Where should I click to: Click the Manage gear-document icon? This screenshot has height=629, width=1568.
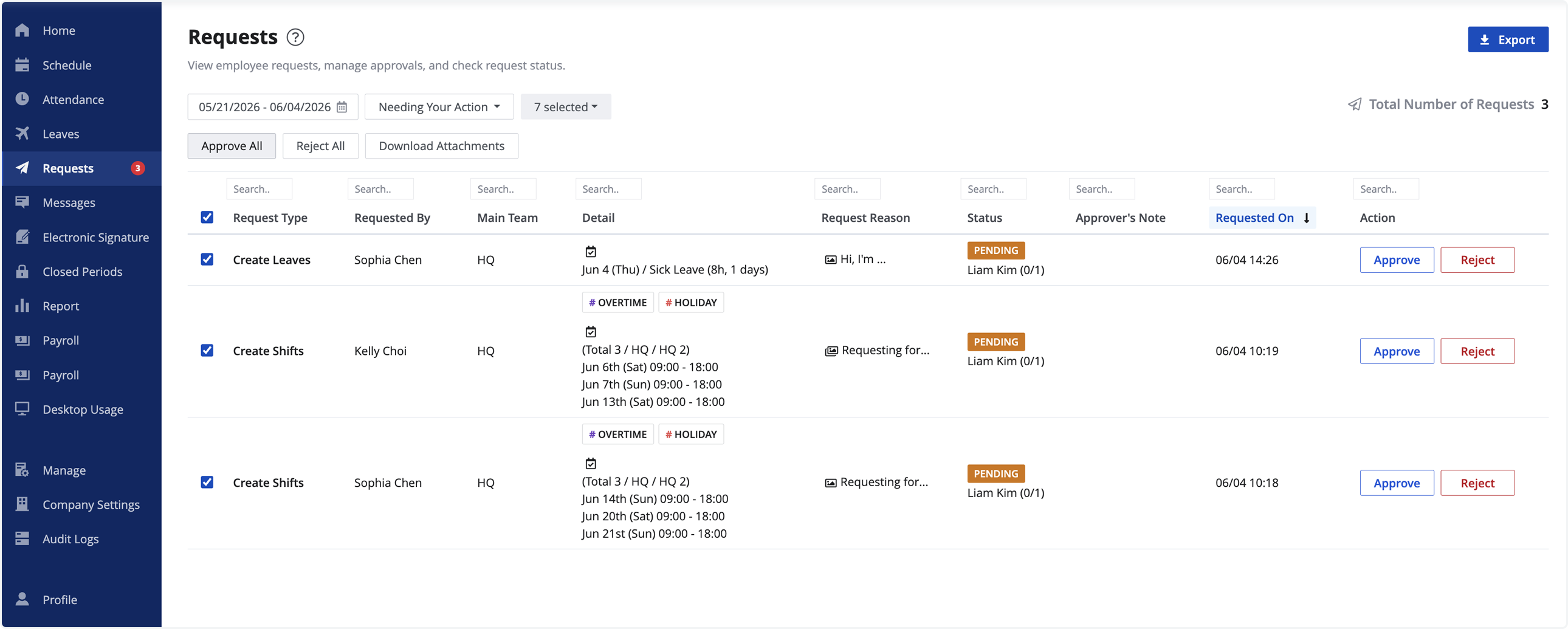(22, 469)
